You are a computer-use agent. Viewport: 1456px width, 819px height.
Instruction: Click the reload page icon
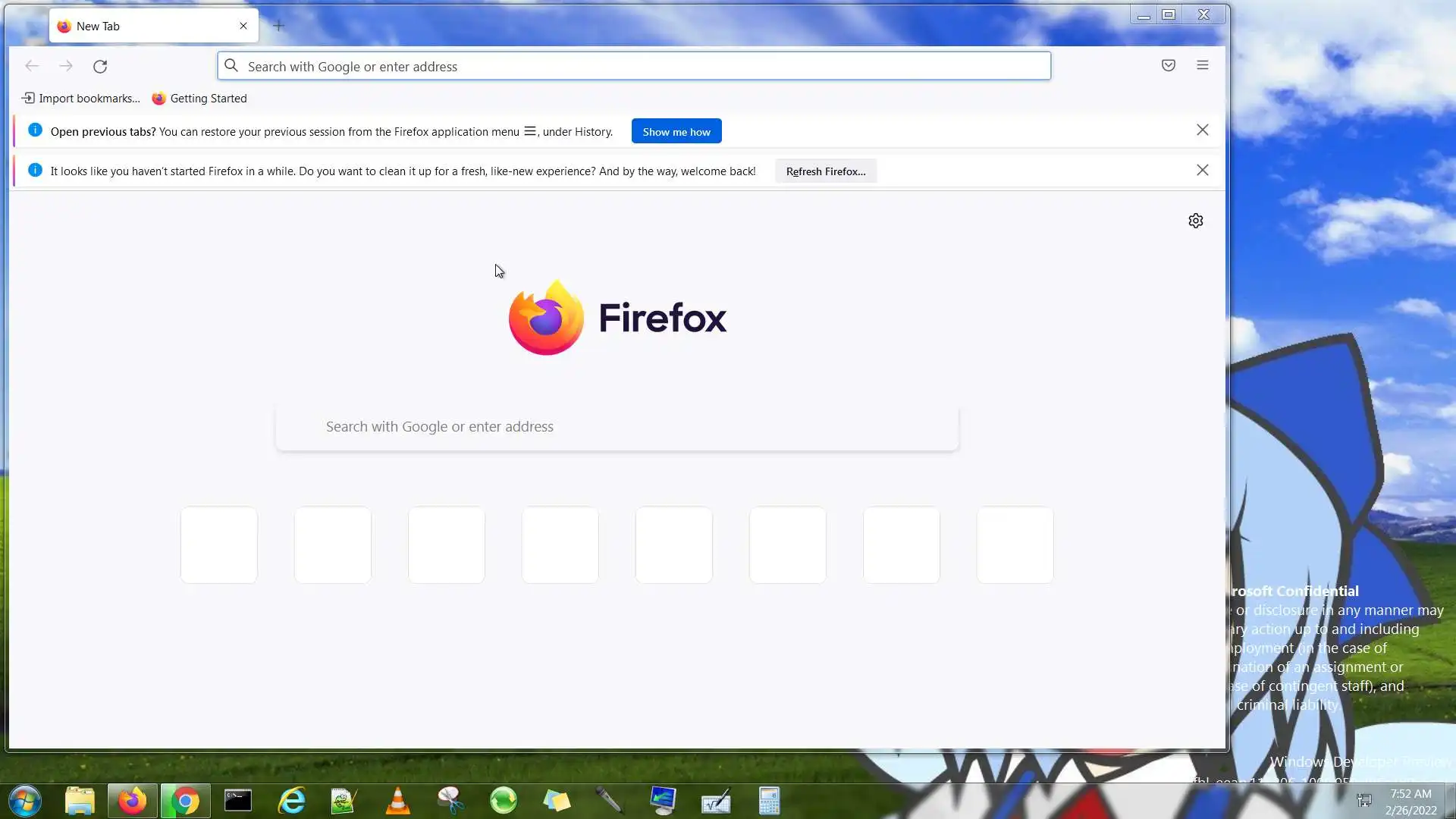click(100, 66)
